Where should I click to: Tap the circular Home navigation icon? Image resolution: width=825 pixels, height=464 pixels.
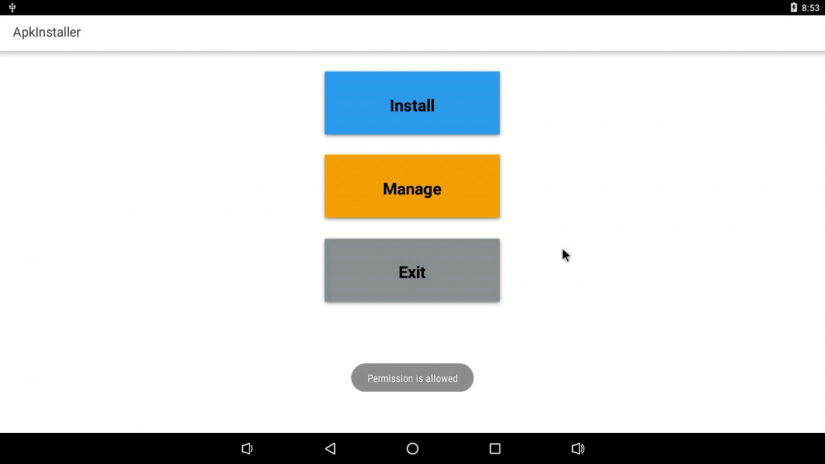coord(412,449)
